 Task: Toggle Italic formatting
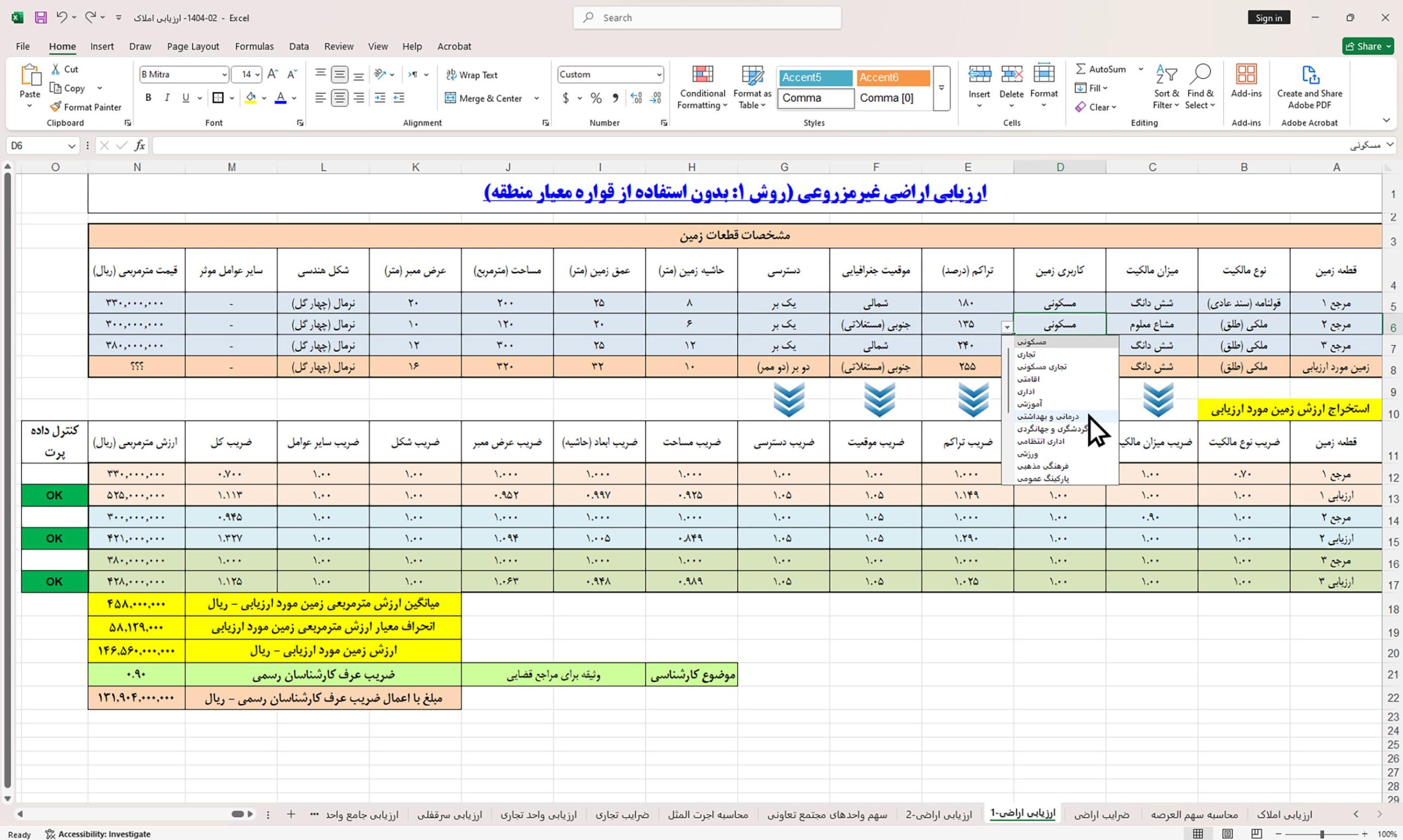(x=167, y=98)
